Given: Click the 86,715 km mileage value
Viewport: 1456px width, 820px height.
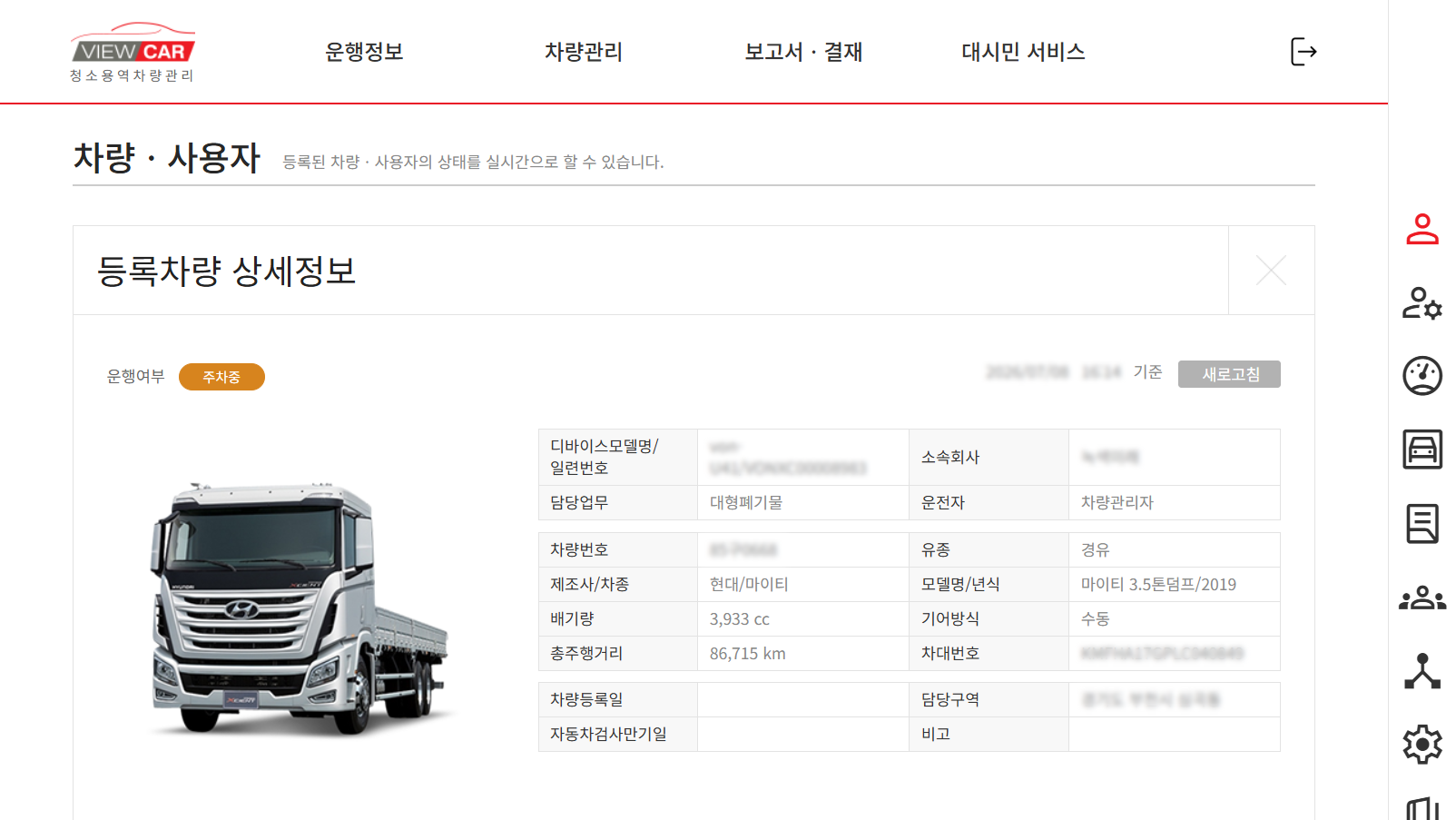Looking at the screenshot, I should [x=747, y=654].
